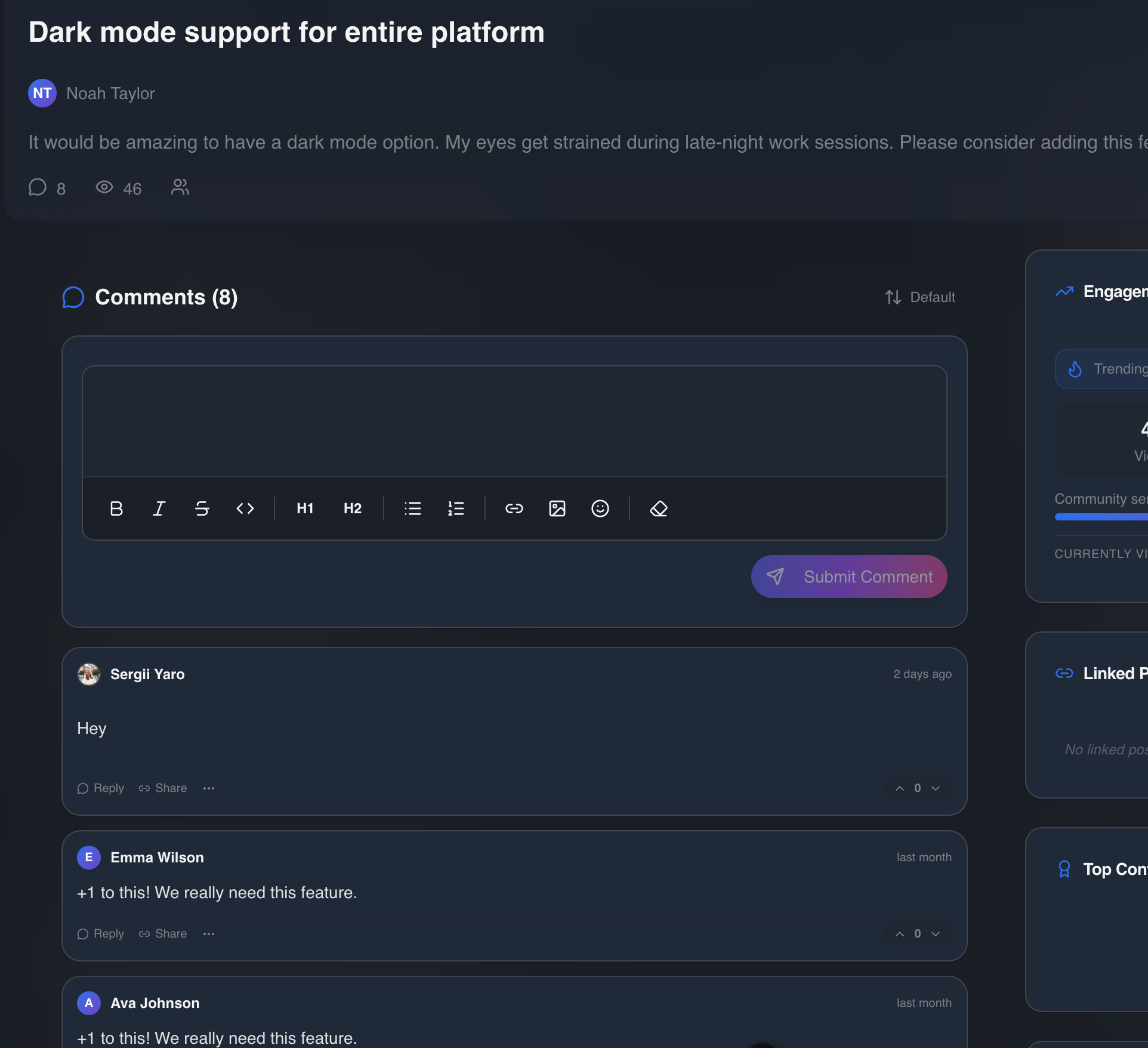Insert a hyperlink in comment
The image size is (1148, 1048).
click(514, 508)
